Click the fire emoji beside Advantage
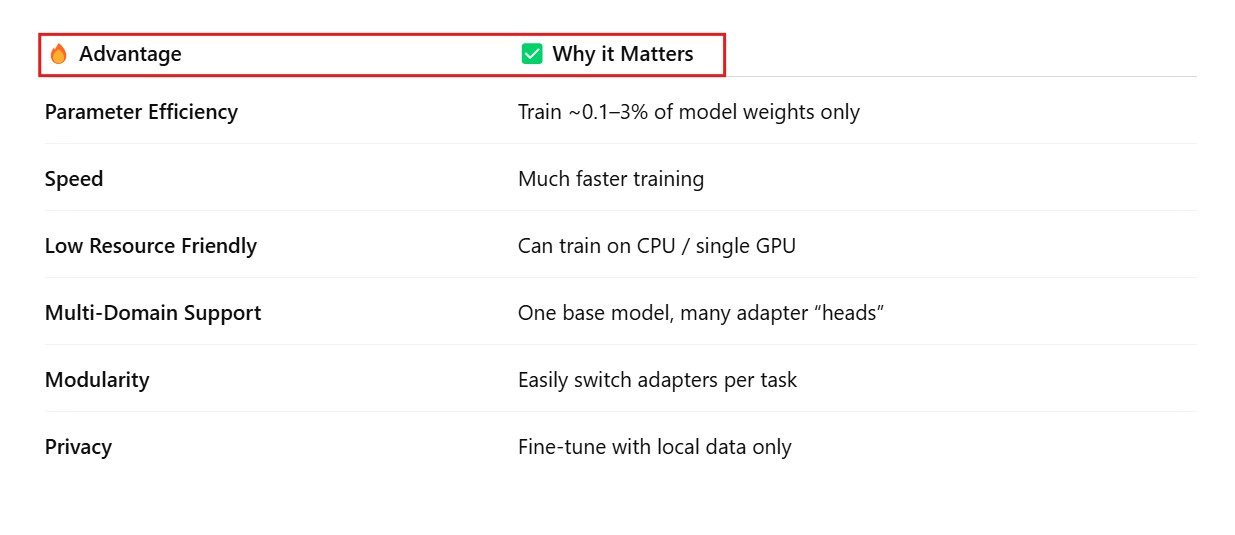Viewport: 1235px width, 535px height. 59,54
